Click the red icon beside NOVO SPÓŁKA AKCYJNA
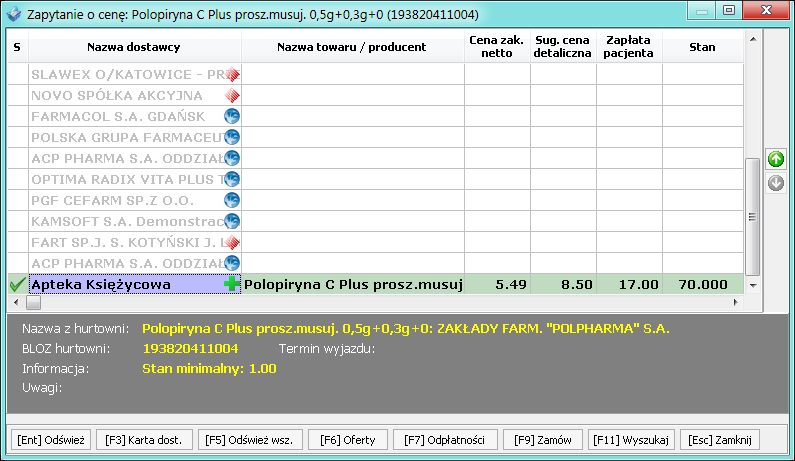Viewport: 795px width, 461px height. pyautogui.click(x=232, y=95)
